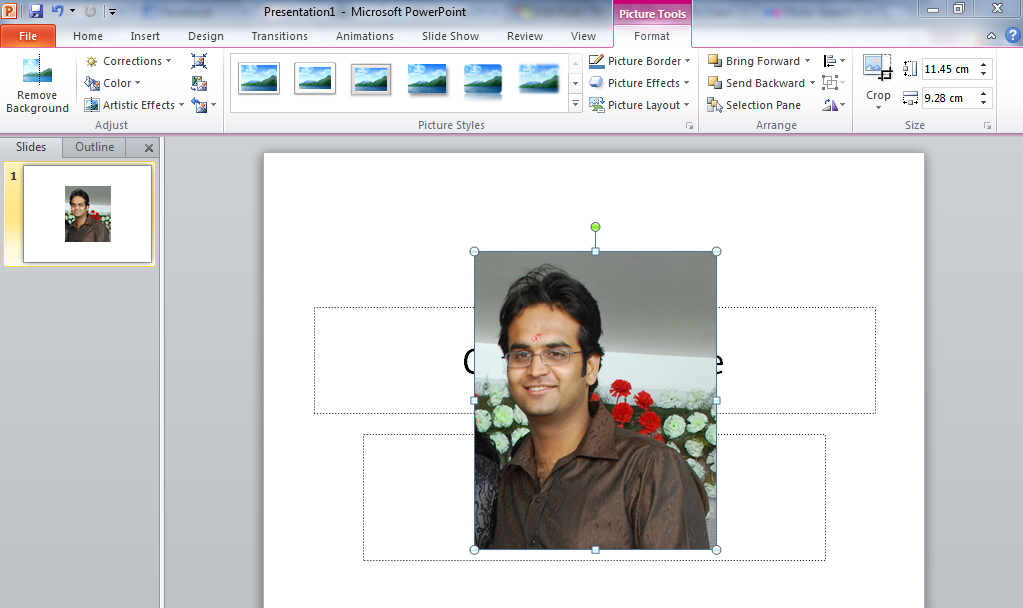Click Bring Forward button
Image resolution: width=1023 pixels, height=608 pixels.
pos(754,61)
